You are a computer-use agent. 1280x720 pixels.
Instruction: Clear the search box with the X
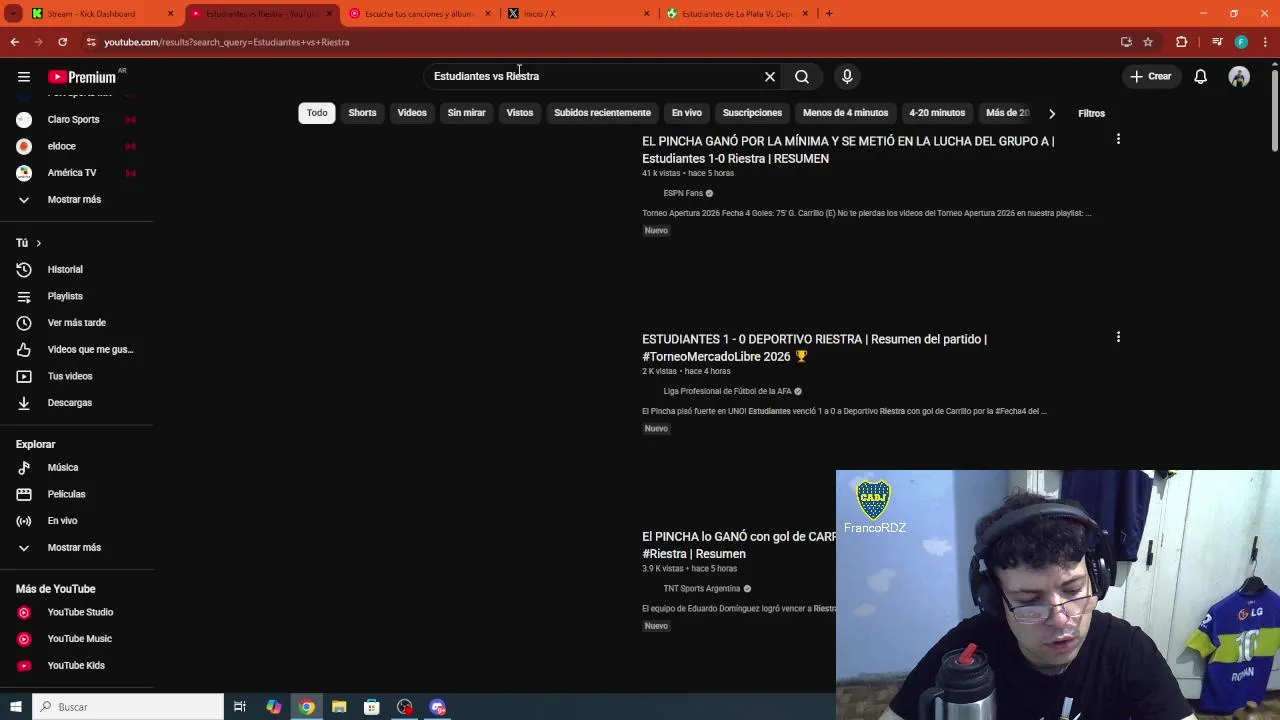pyautogui.click(x=770, y=76)
